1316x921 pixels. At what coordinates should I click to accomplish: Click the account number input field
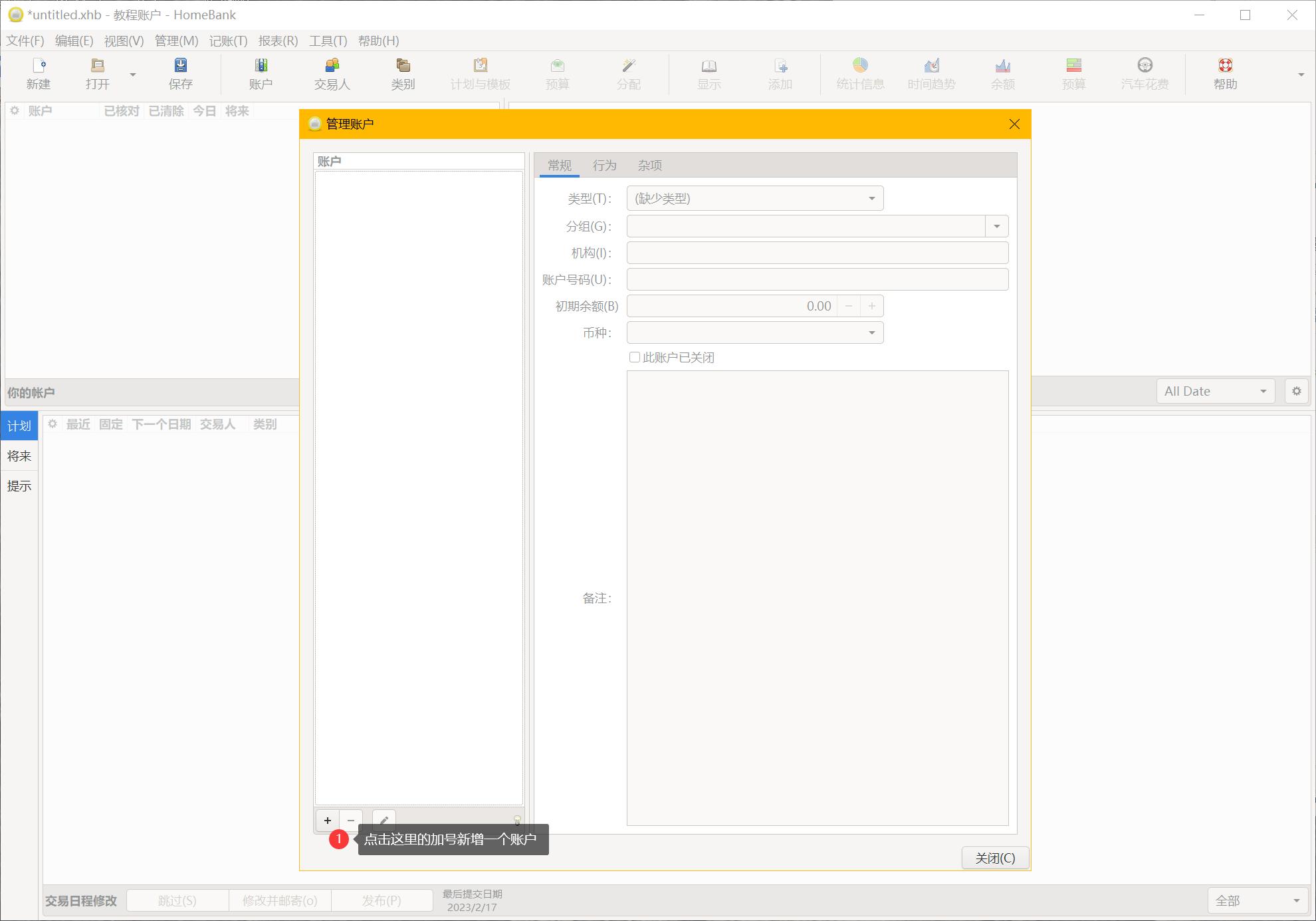pos(817,279)
